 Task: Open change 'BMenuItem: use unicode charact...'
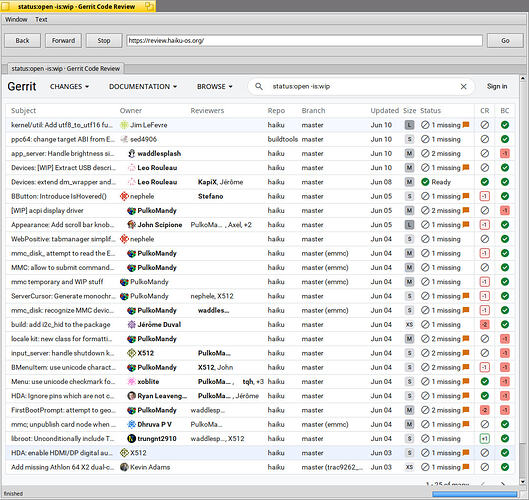tap(63, 367)
